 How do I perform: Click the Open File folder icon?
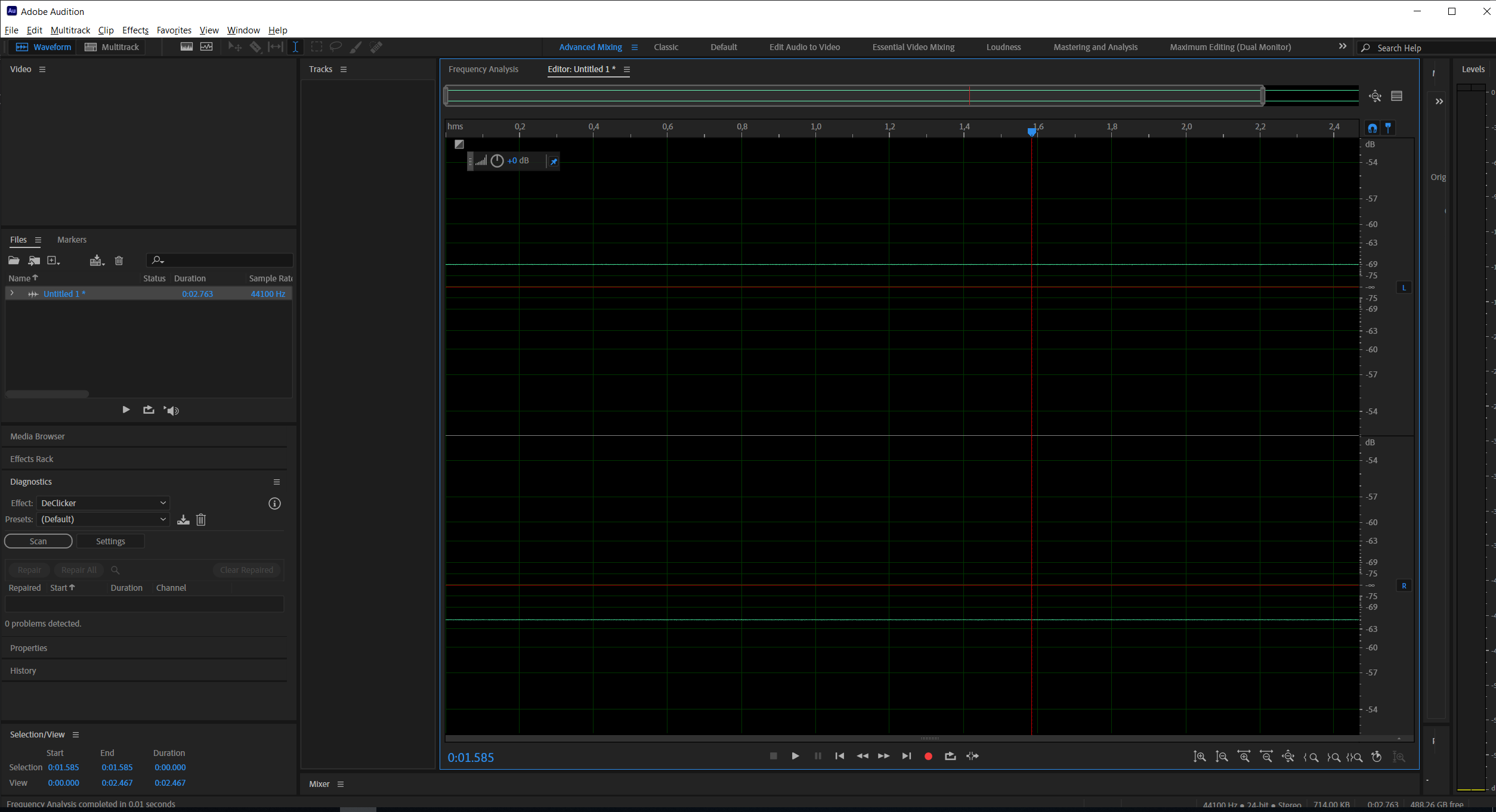(x=14, y=261)
